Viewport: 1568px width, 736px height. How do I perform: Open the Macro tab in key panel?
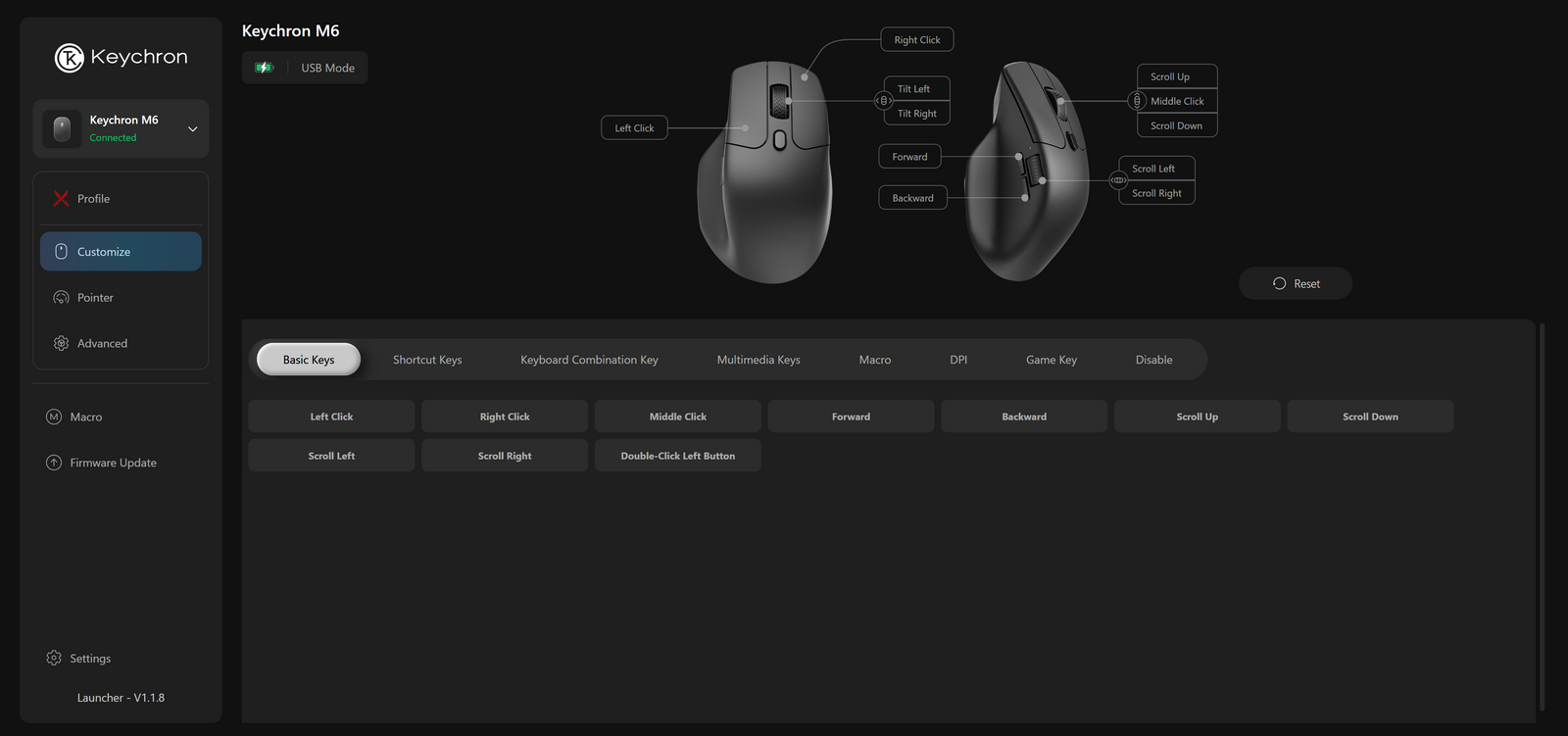click(x=875, y=360)
